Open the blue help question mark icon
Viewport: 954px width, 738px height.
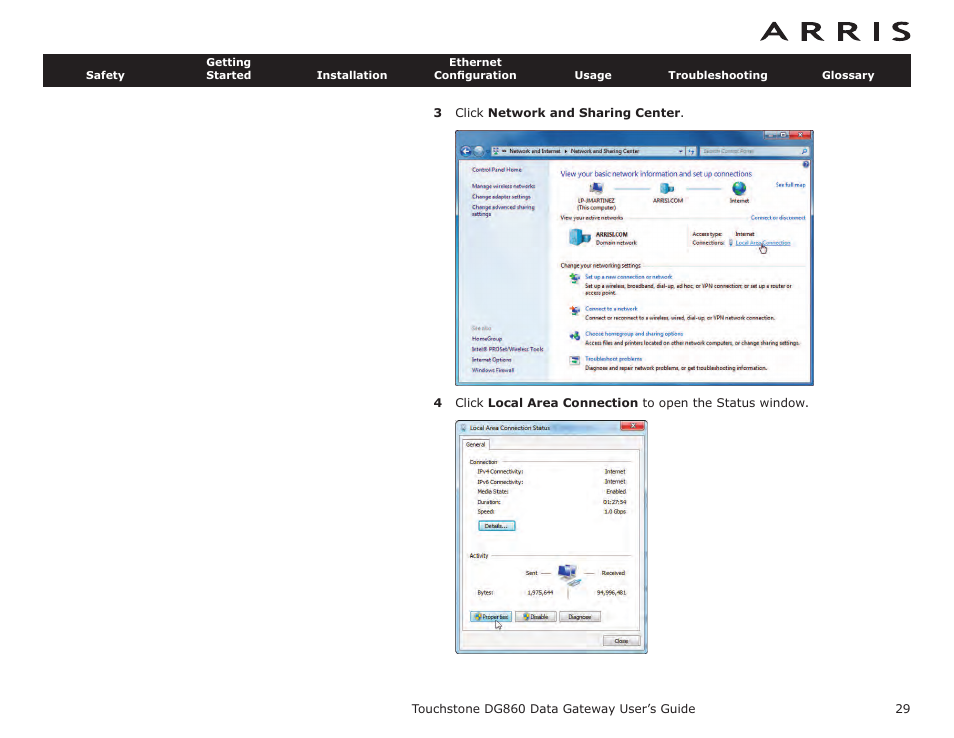[x=806, y=164]
